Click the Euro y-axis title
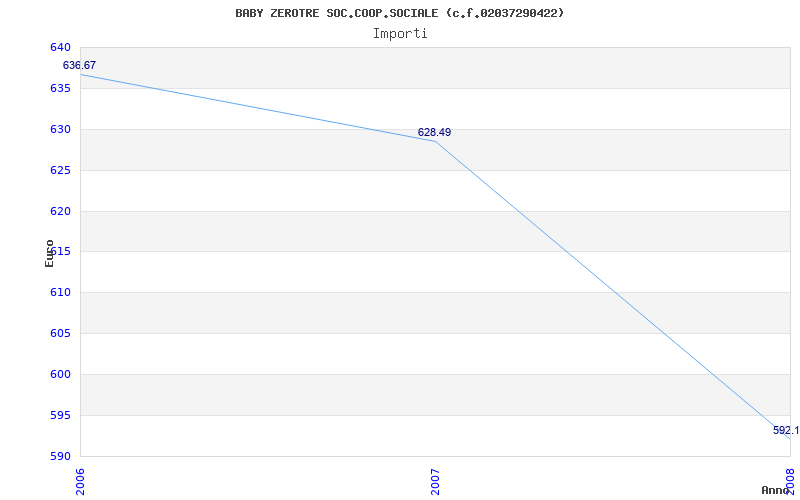The width and height of the screenshot is (800, 500). [x=49, y=253]
